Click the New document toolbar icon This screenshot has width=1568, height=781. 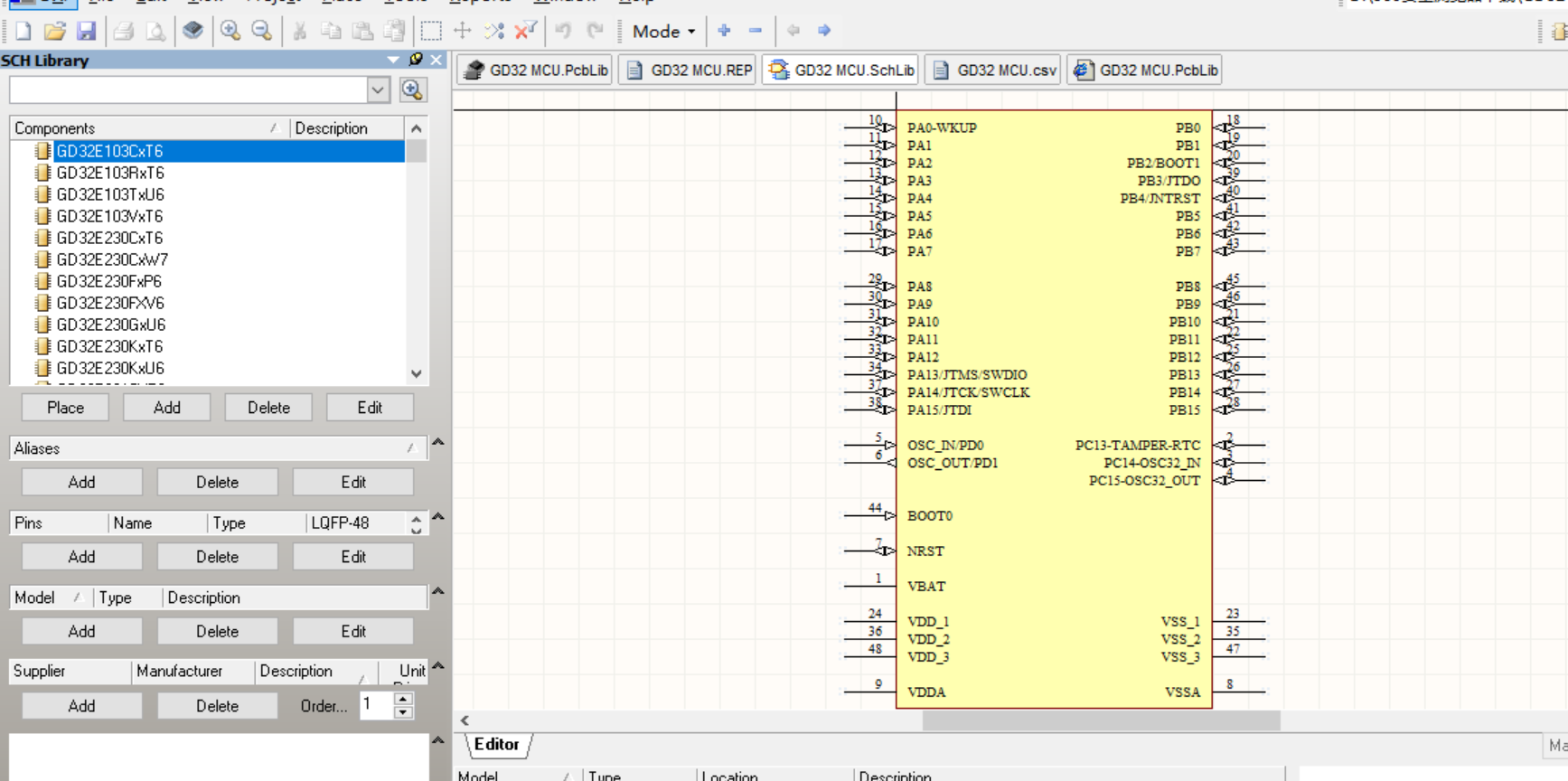point(23,31)
